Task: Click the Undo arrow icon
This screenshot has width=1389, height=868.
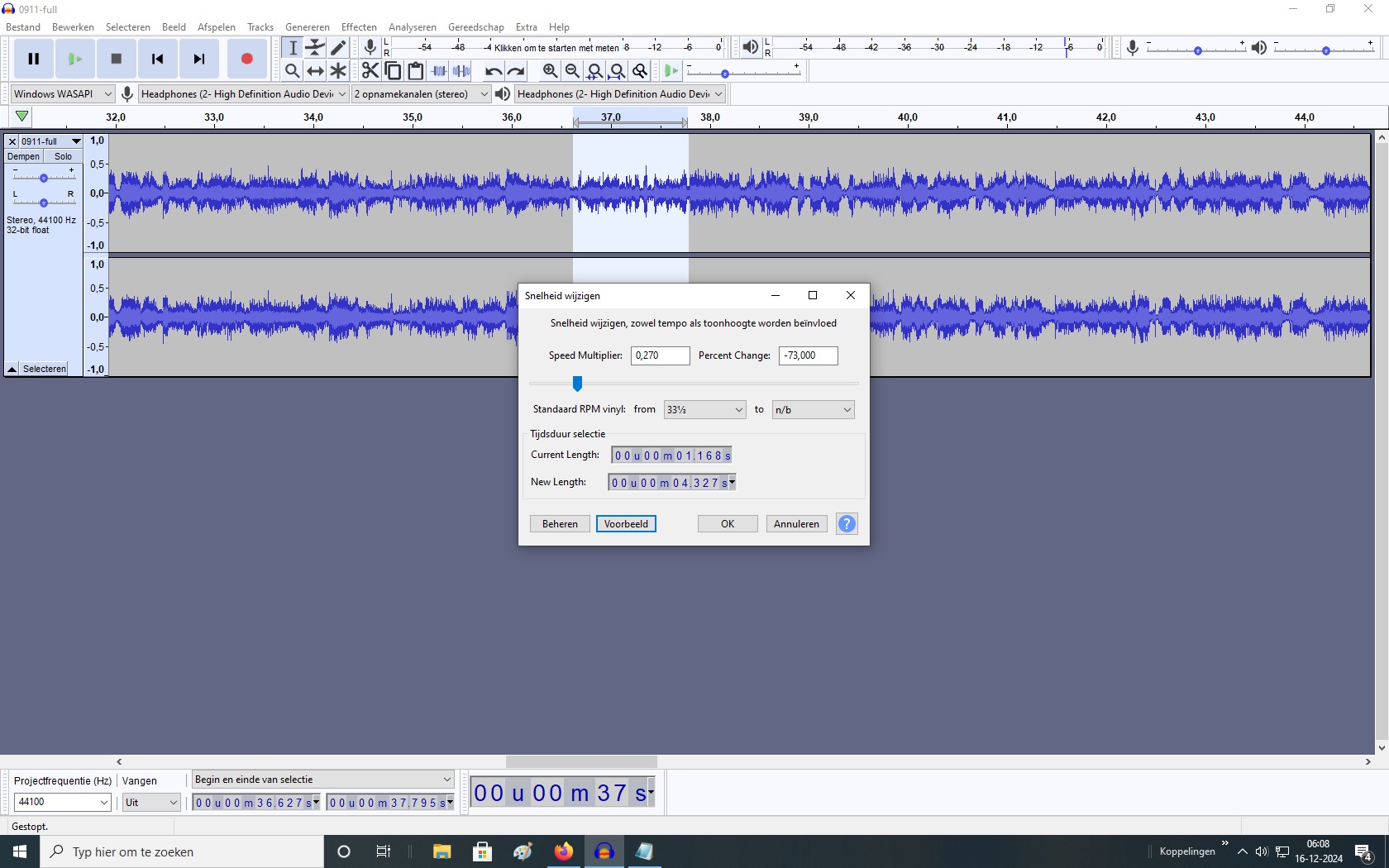Action: coord(493,71)
